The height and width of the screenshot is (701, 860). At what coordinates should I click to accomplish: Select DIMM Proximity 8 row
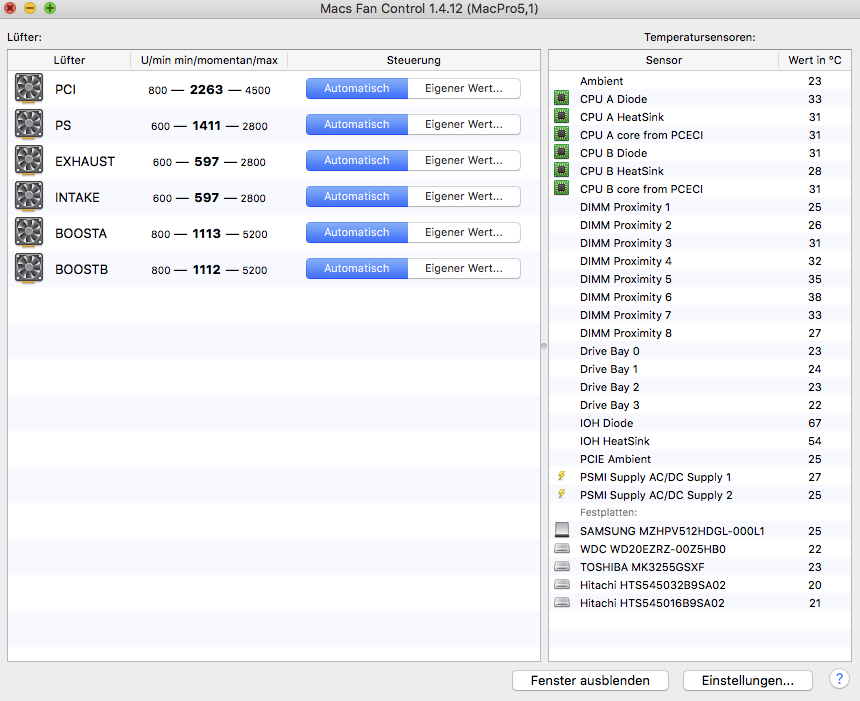pyautogui.click(x=700, y=333)
